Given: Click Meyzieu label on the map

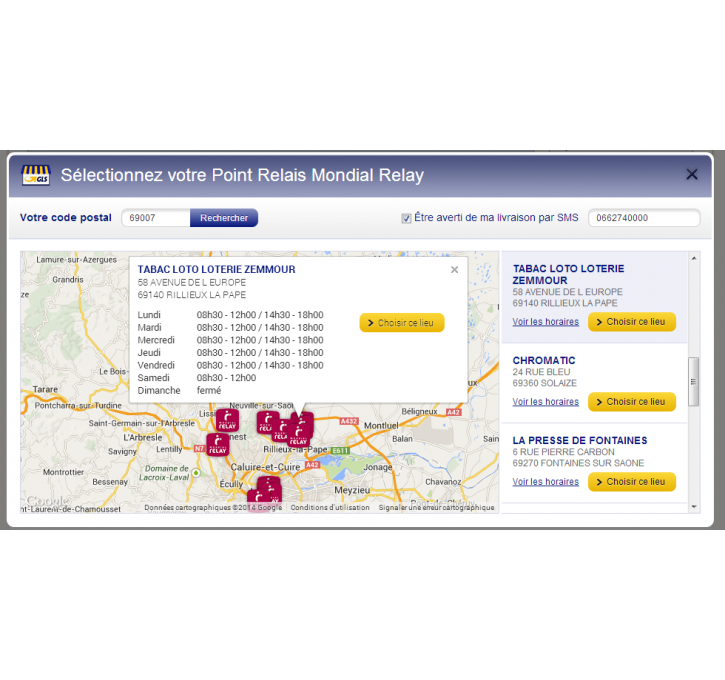Looking at the screenshot, I should (352, 490).
